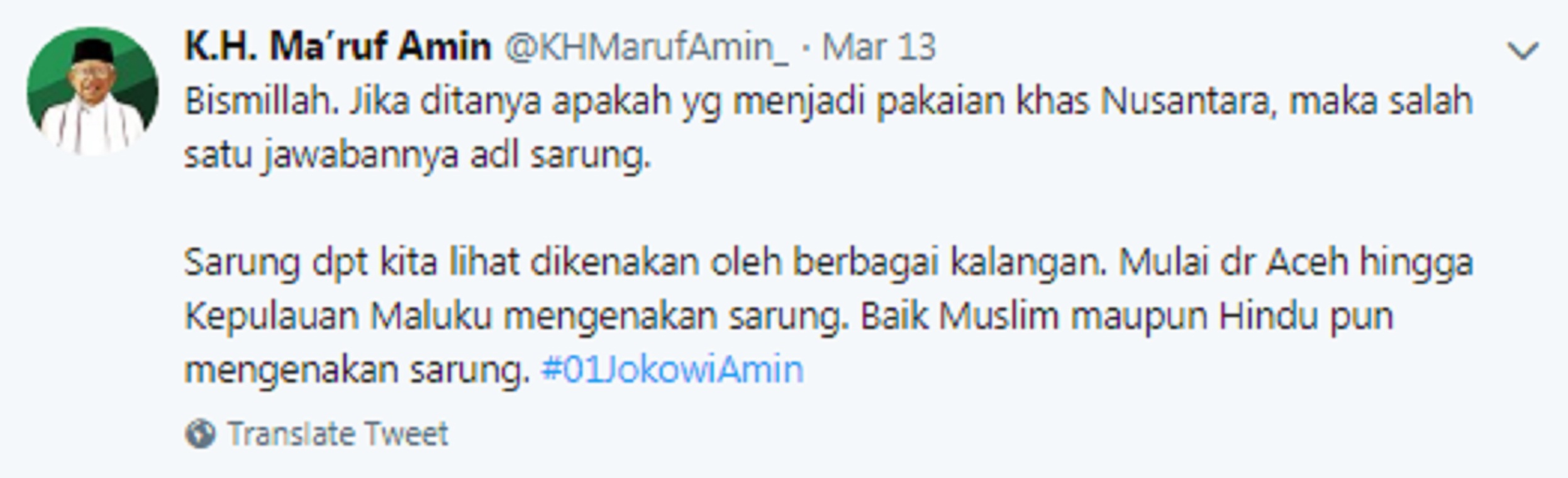Viewport: 1568px width, 478px height.
Task: Open Ma'ruf Amin's round profile avatar
Action: click(x=92, y=91)
